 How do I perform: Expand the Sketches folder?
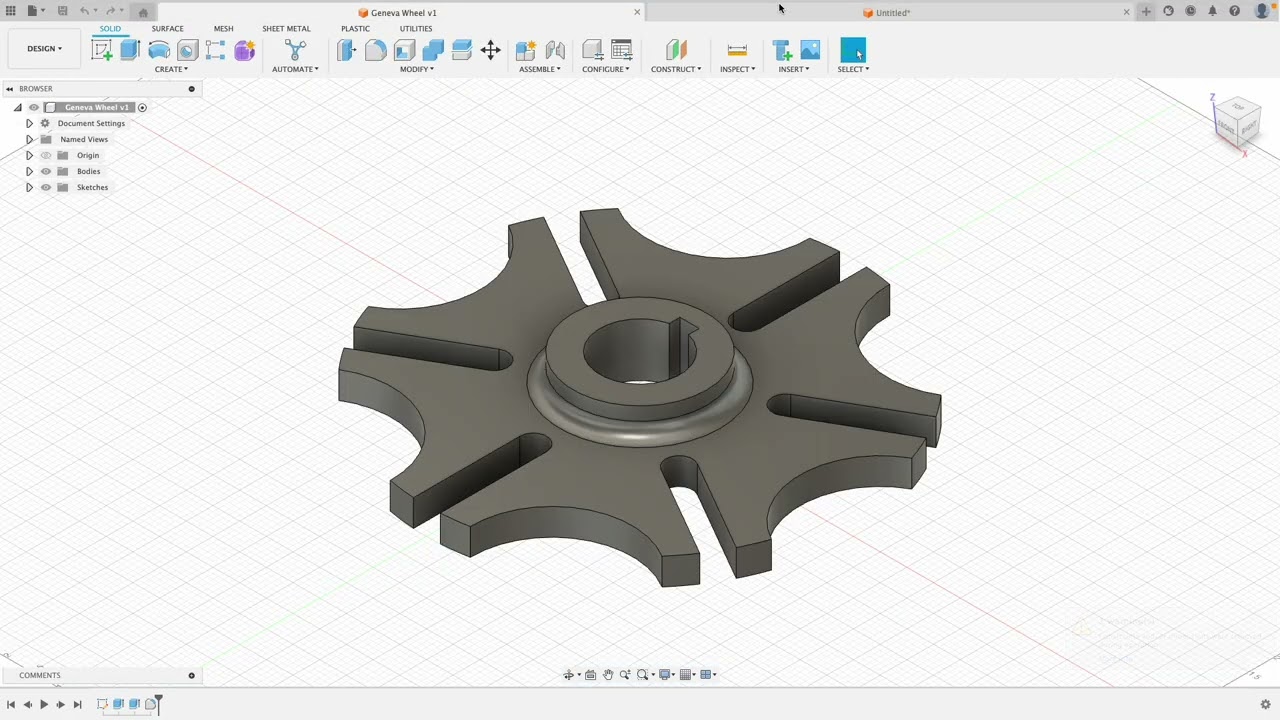(x=29, y=187)
